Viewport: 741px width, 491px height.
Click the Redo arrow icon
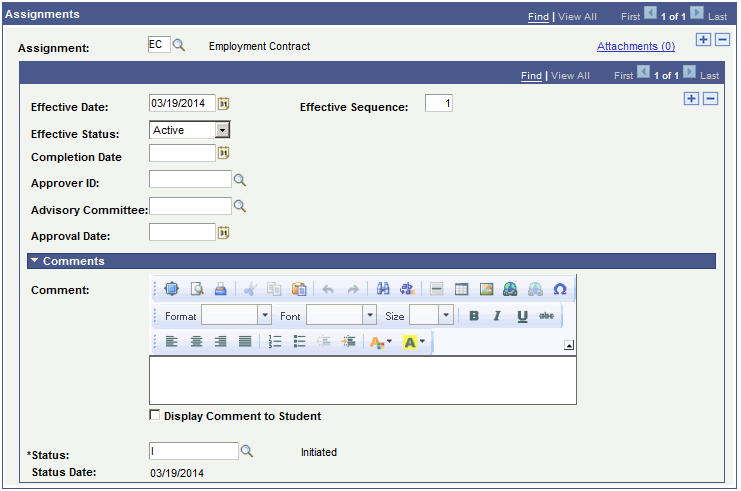353,289
